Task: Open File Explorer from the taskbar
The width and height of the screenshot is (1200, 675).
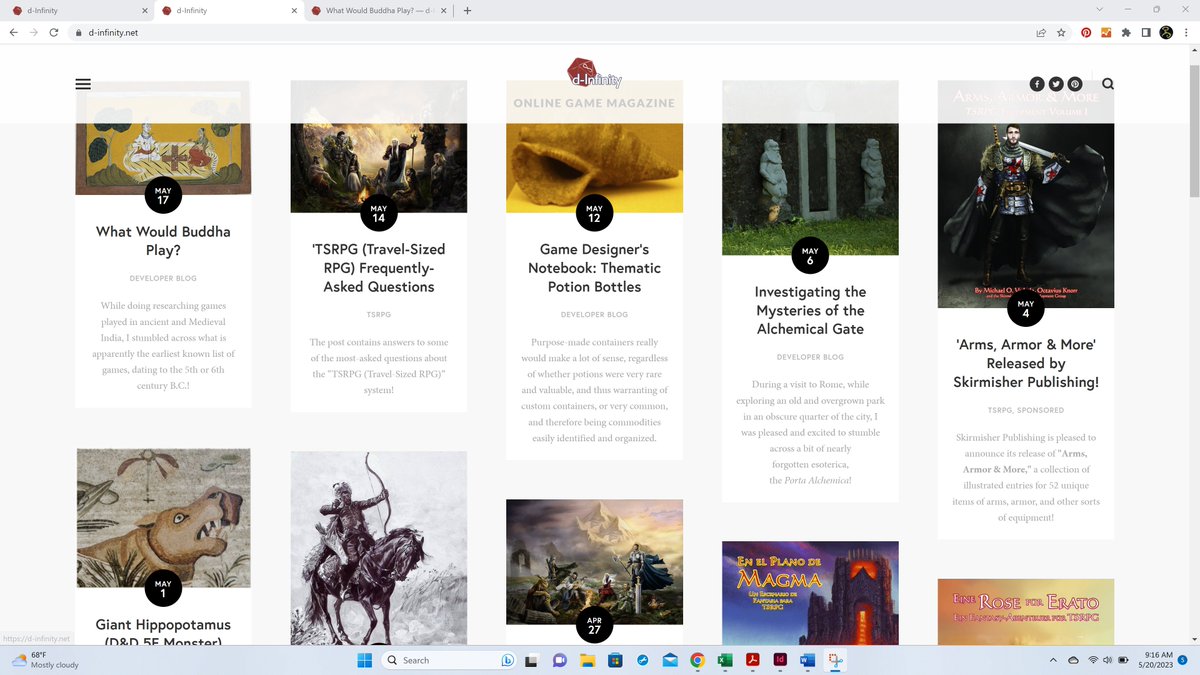Action: tap(587, 660)
